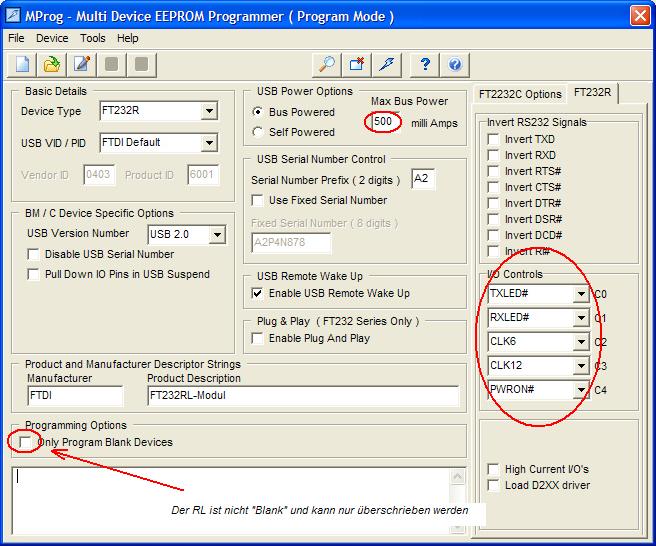Image resolution: width=656 pixels, height=546 pixels.
Task: Open the Device menu
Action: pyautogui.click(x=52, y=38)
